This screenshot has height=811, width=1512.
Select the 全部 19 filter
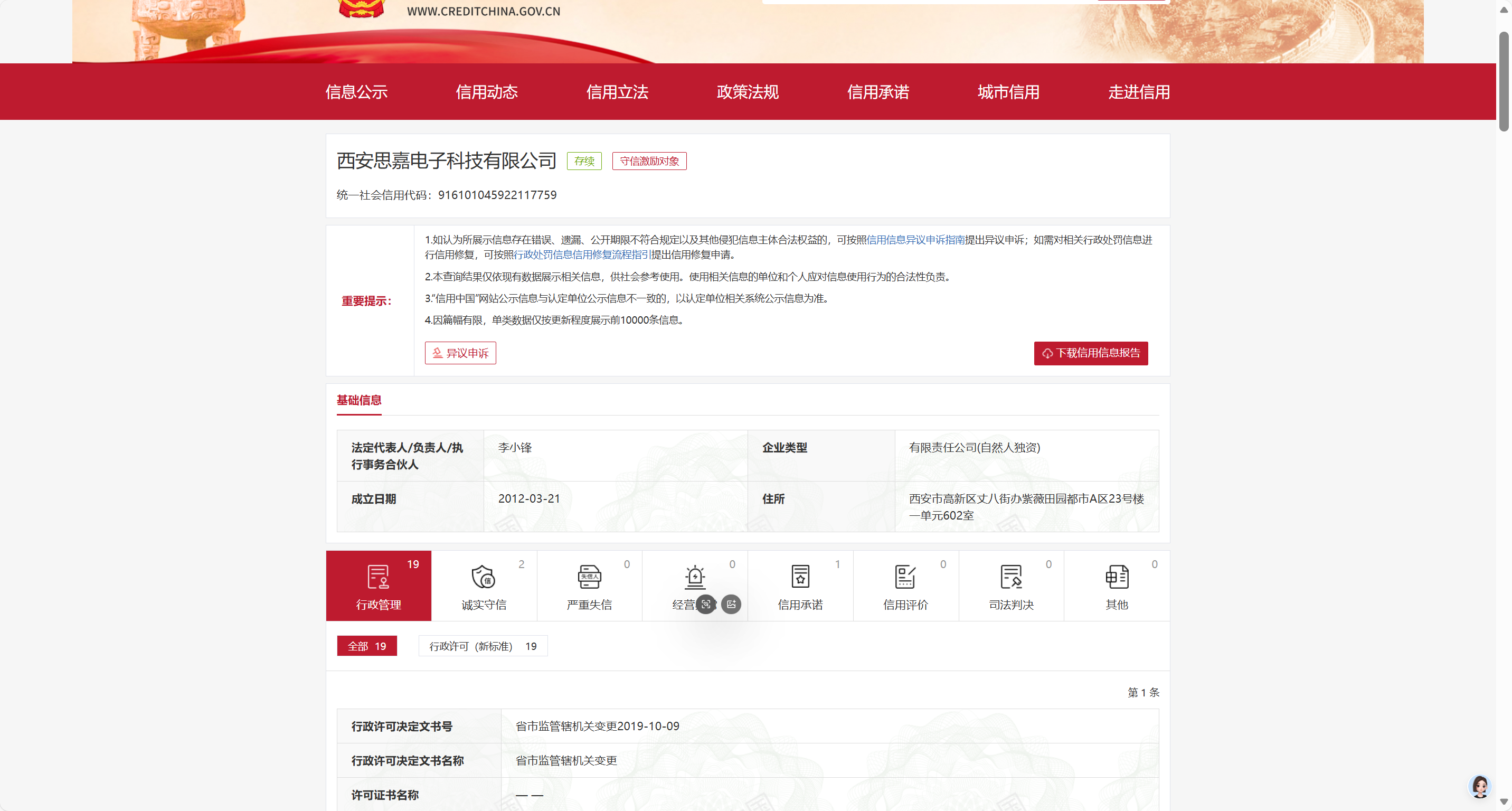[x=367, y=646]
